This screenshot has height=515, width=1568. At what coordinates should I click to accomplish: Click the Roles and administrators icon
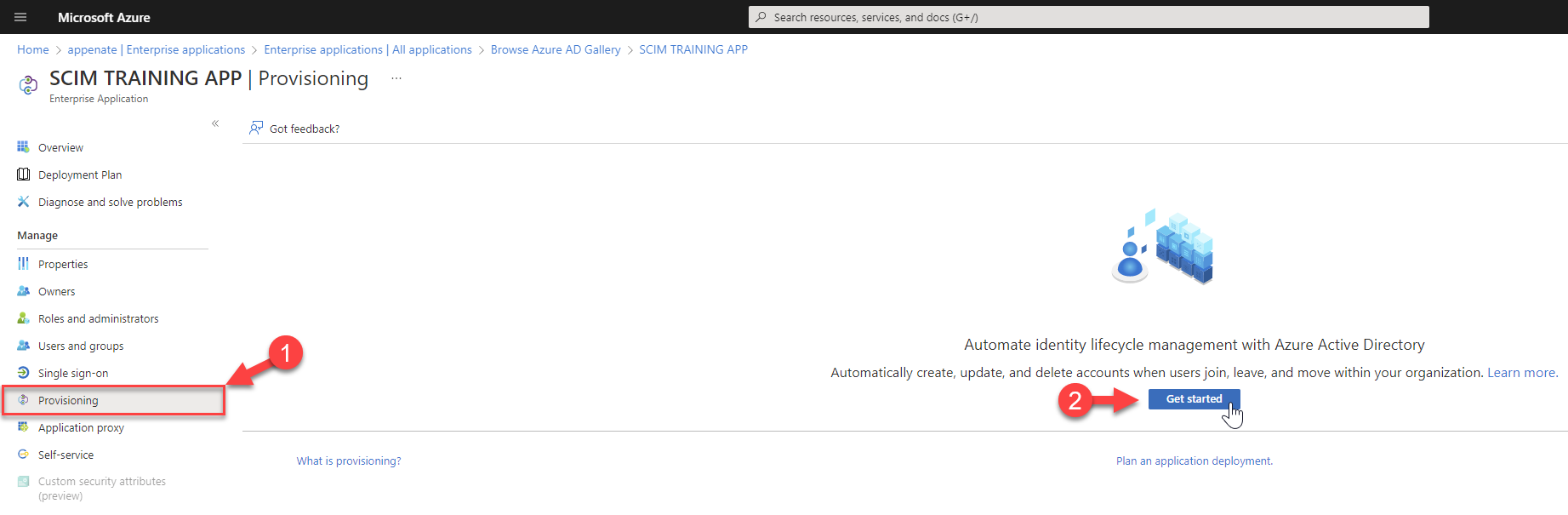tap(23, 318)
